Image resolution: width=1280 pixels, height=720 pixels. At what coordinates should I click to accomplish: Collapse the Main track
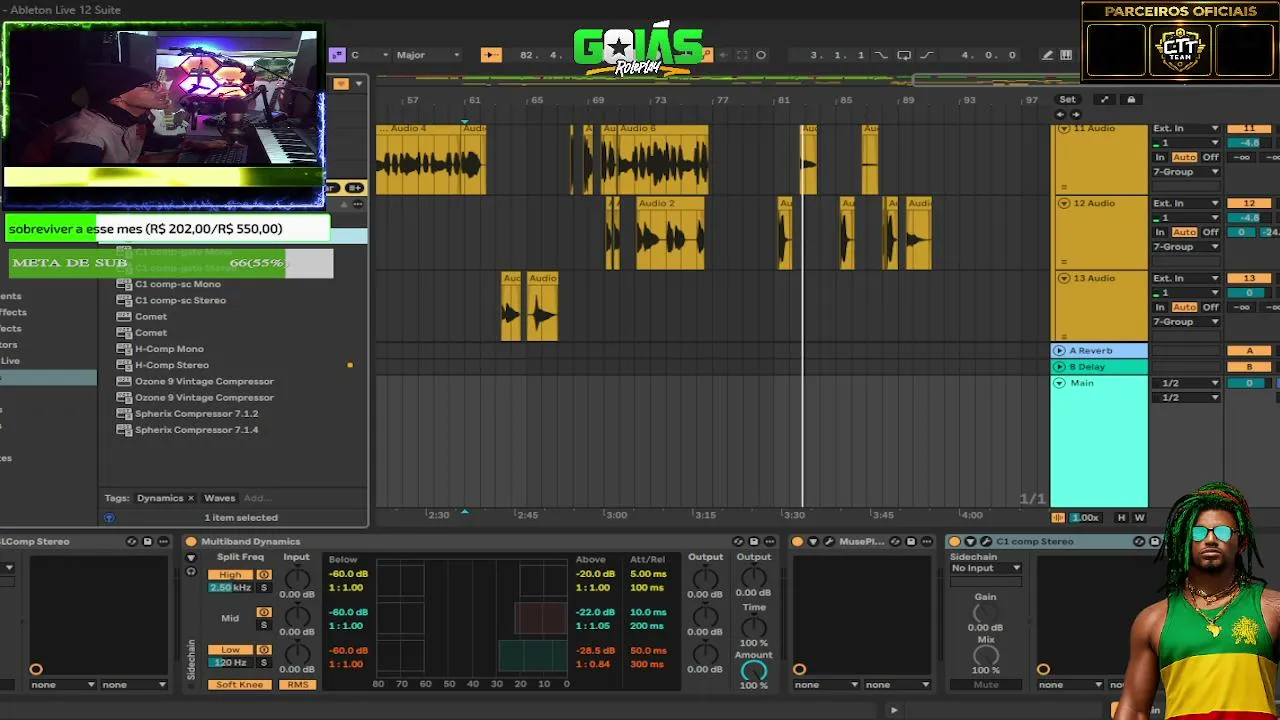click(1059, 383)
